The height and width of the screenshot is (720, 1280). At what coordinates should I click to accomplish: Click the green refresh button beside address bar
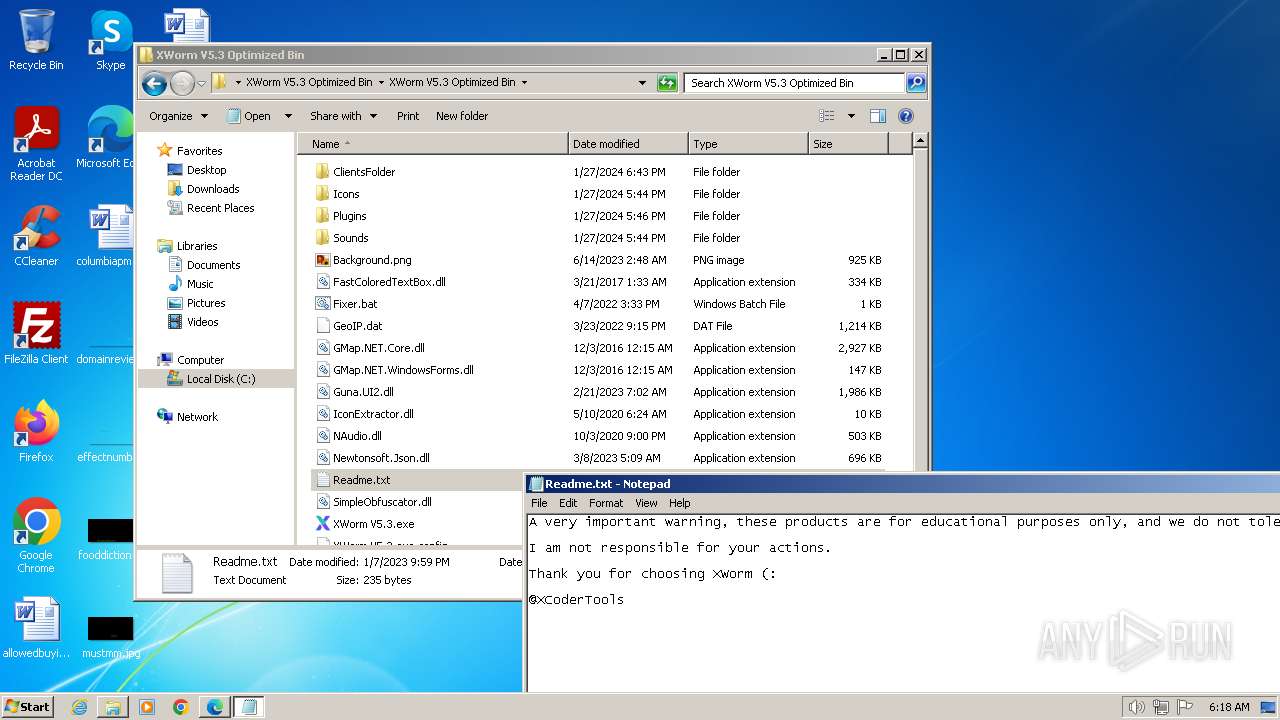(667, 83)
